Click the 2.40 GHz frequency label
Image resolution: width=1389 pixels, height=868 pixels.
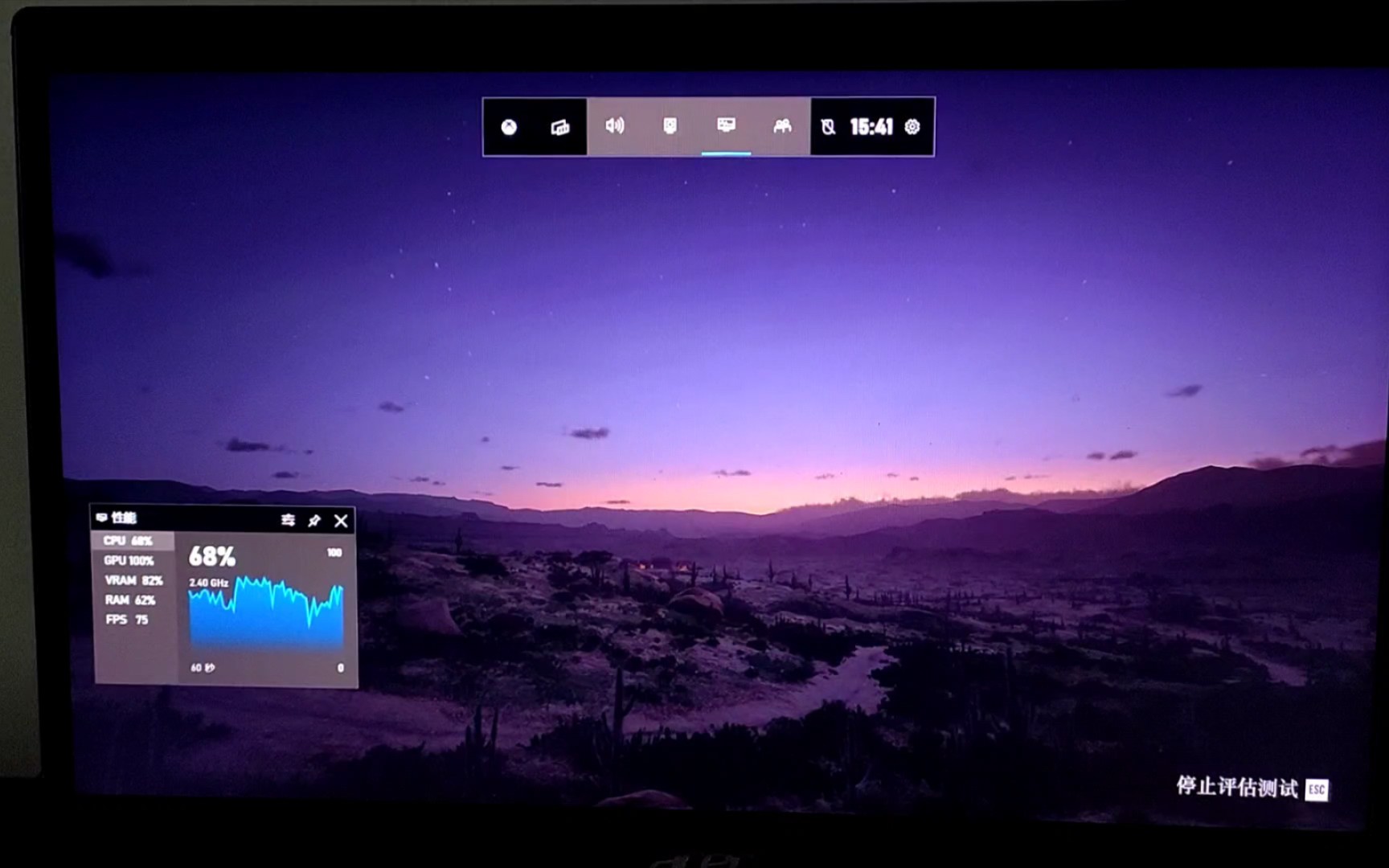(x=209, y=583)
